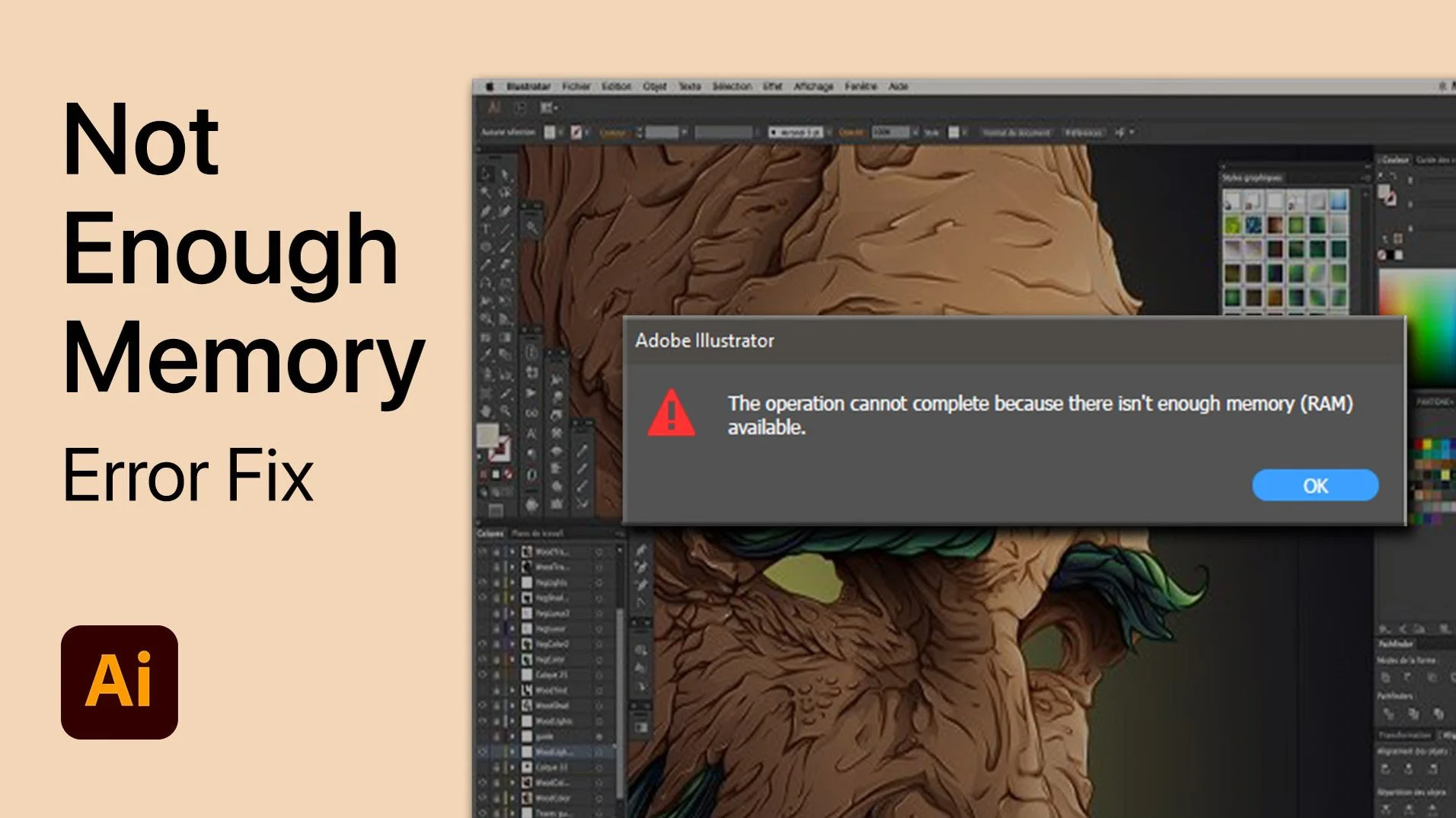Toggle visibility of highlighted WoodLigh layer
1456x818 pixels.
point(483,752)
